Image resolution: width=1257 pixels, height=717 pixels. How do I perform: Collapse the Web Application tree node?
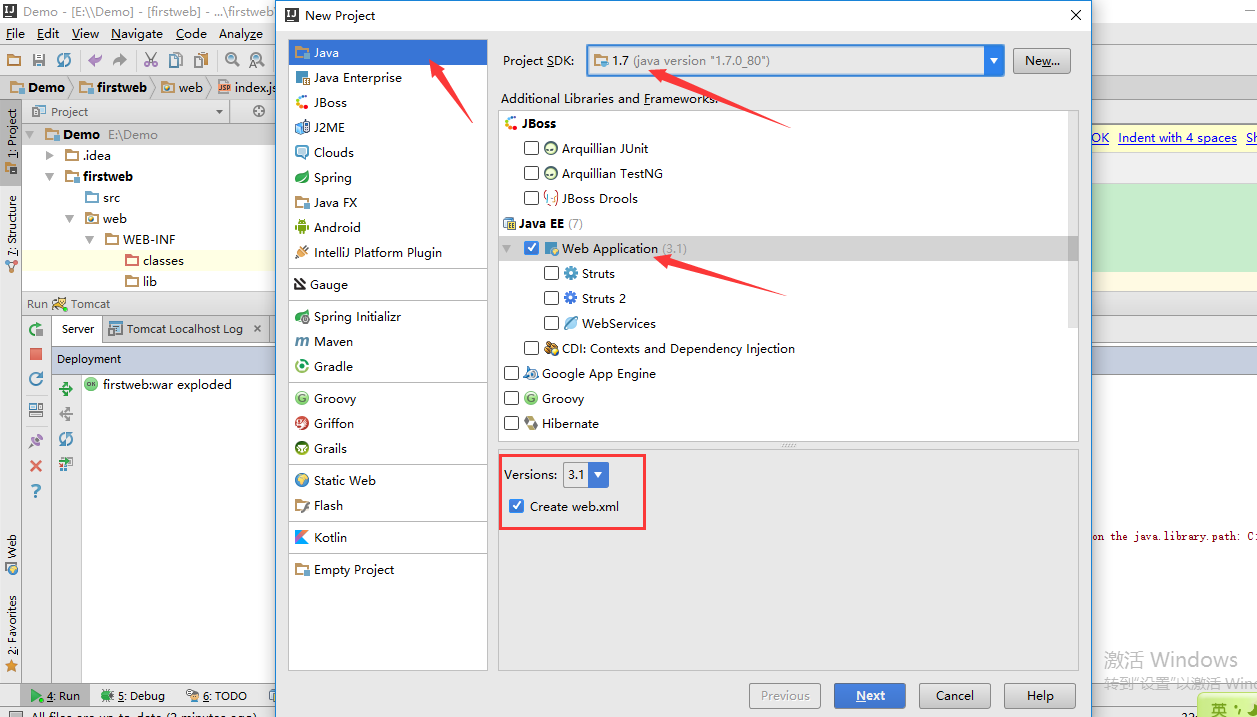click(x=507, y=248)
